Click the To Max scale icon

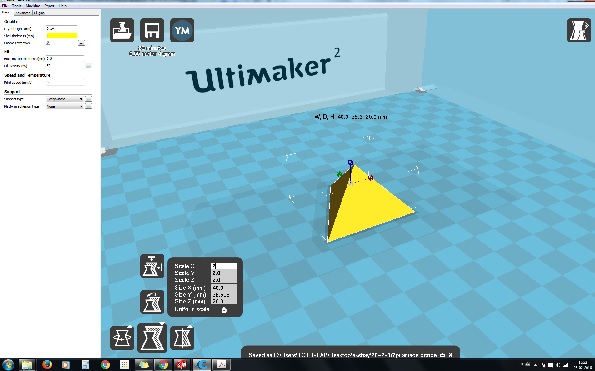(152, 266)
